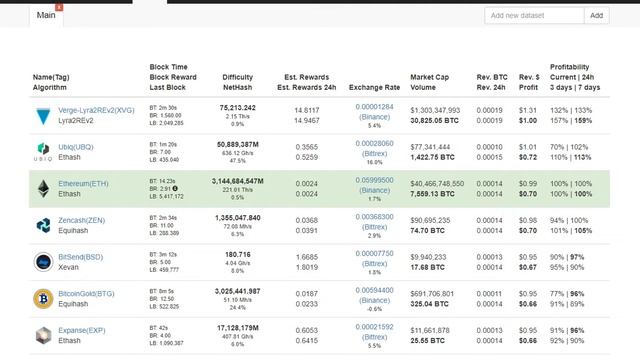This screenshot has height=360, width=640.
Task: Open the BitSend(BSD) coin link
Action: 81,257
